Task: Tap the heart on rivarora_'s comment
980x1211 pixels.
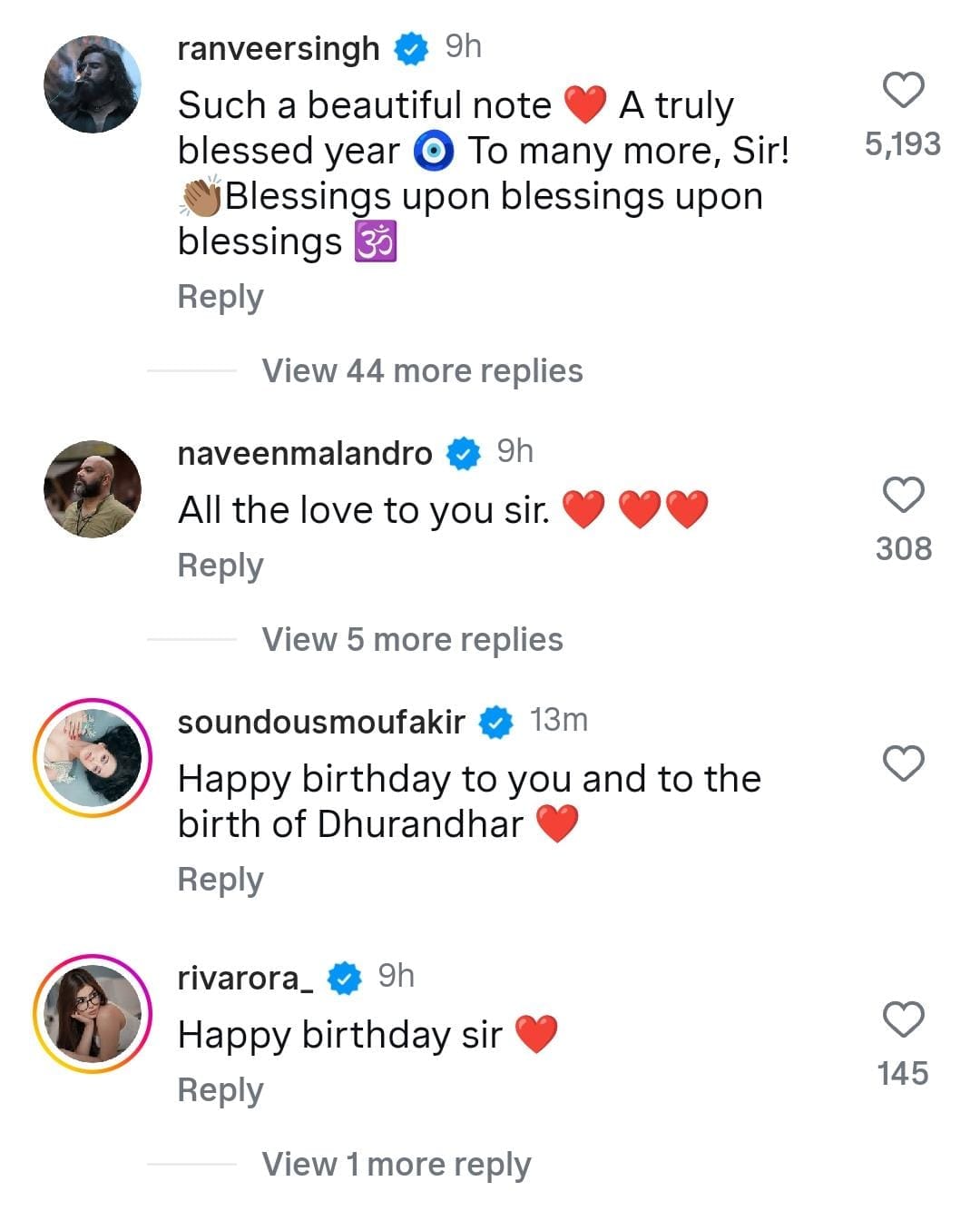Action: coord(903,1019)
